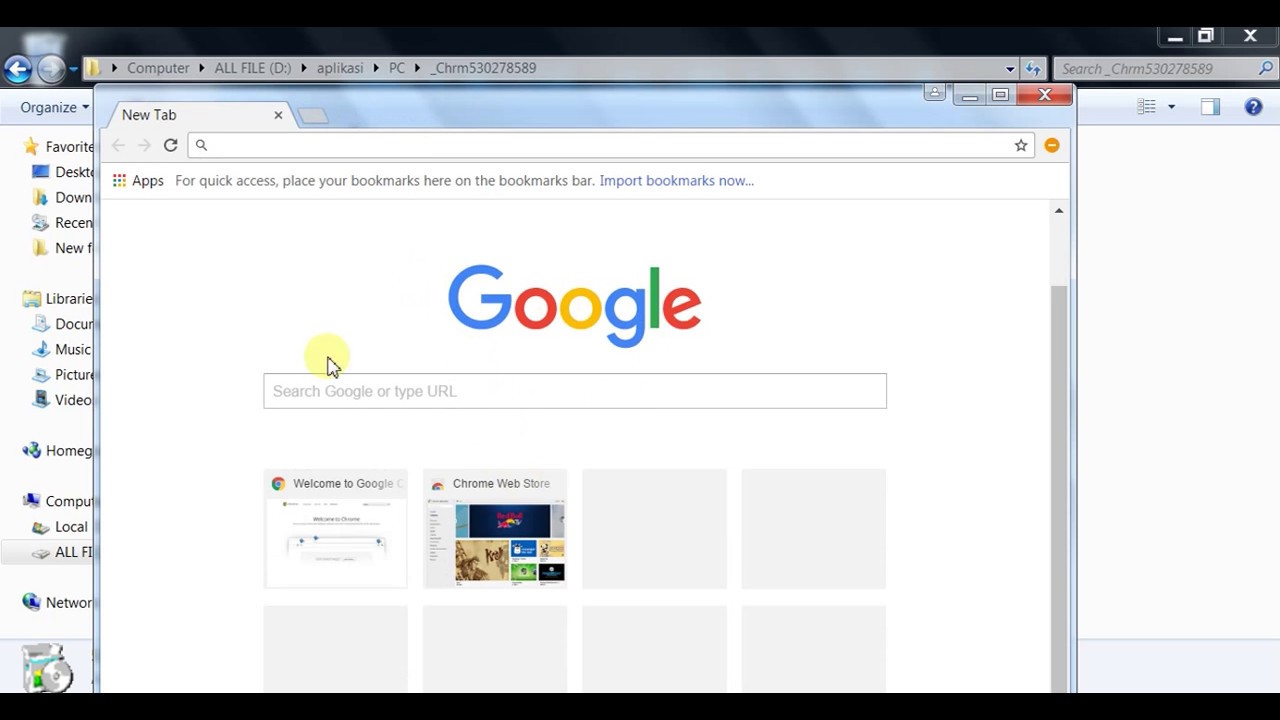Click search icon in Chrome address bar
This screenshot has width=1280, height=720.
click(201, 145)
